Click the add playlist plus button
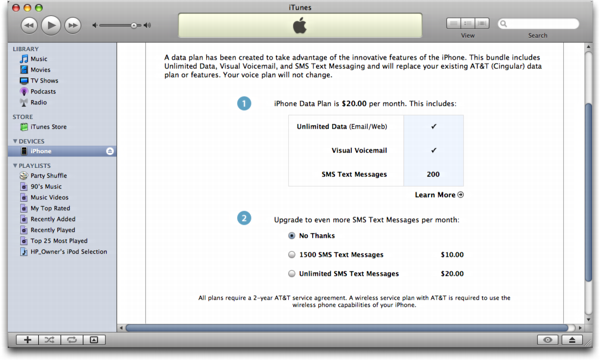Viewport: 600px width, 360px height. tap(27, 340)
